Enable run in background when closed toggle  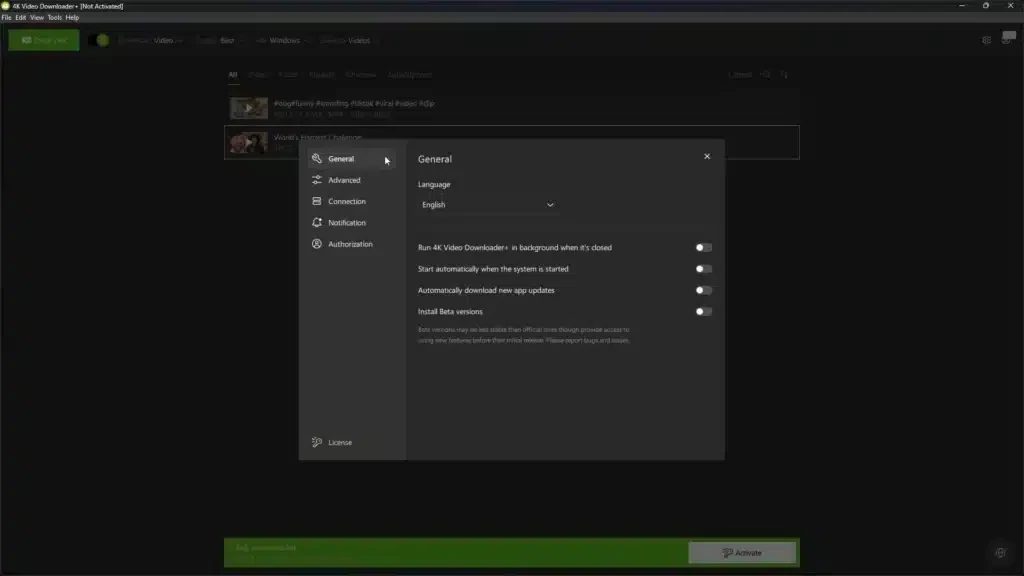pos(704,247)
